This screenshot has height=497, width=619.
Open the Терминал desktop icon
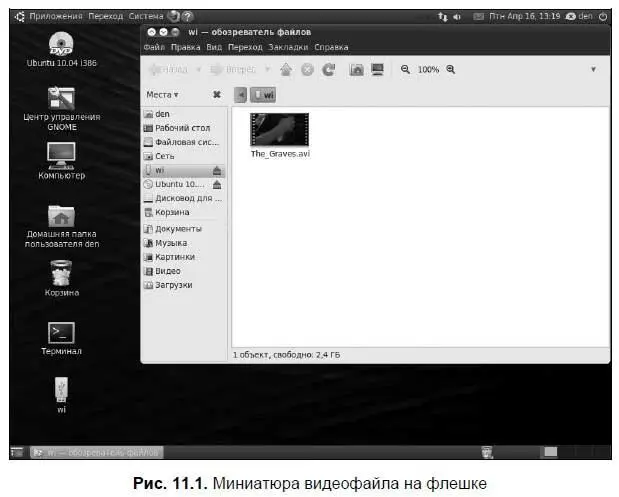click(x=61, y=334)
